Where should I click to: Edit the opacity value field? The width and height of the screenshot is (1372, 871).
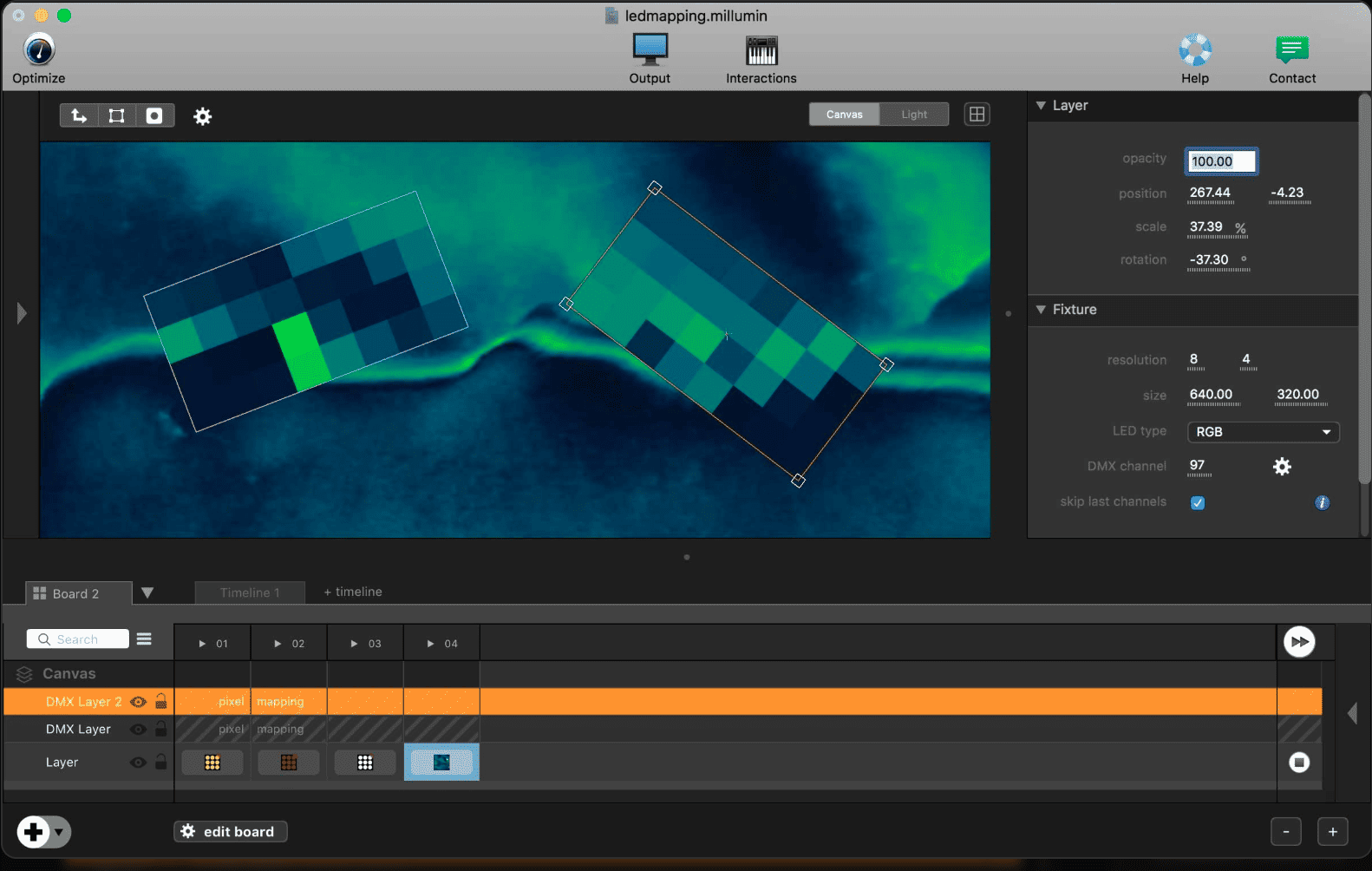click(1221, 161)
